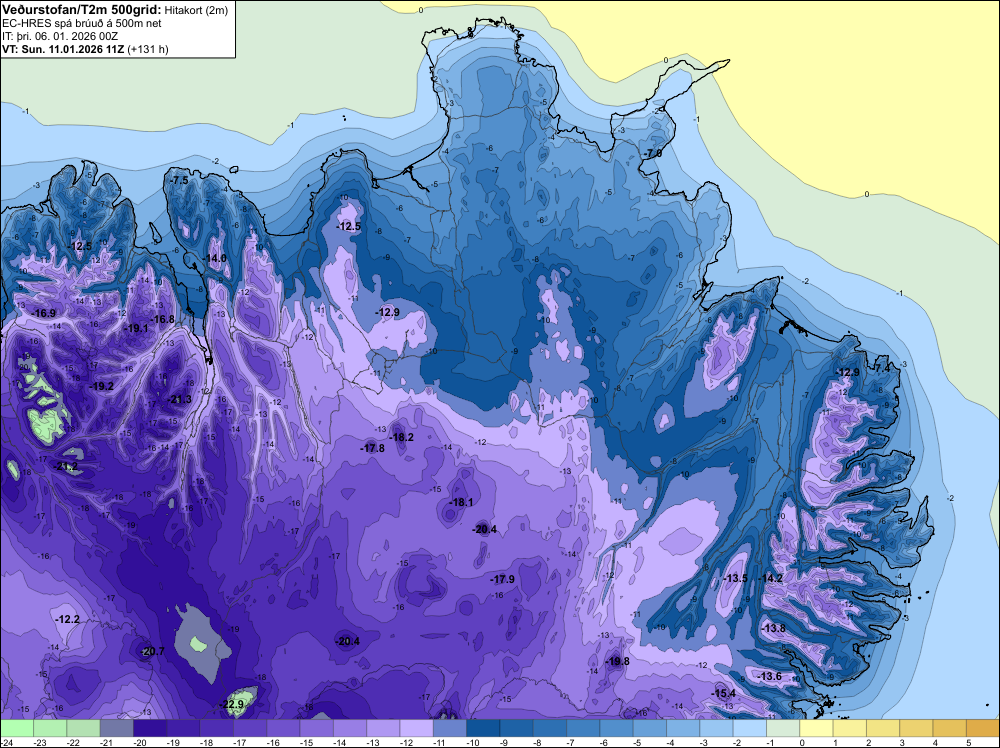
Task: Select the legend swatch labeled -21
Action: [117, 728]
